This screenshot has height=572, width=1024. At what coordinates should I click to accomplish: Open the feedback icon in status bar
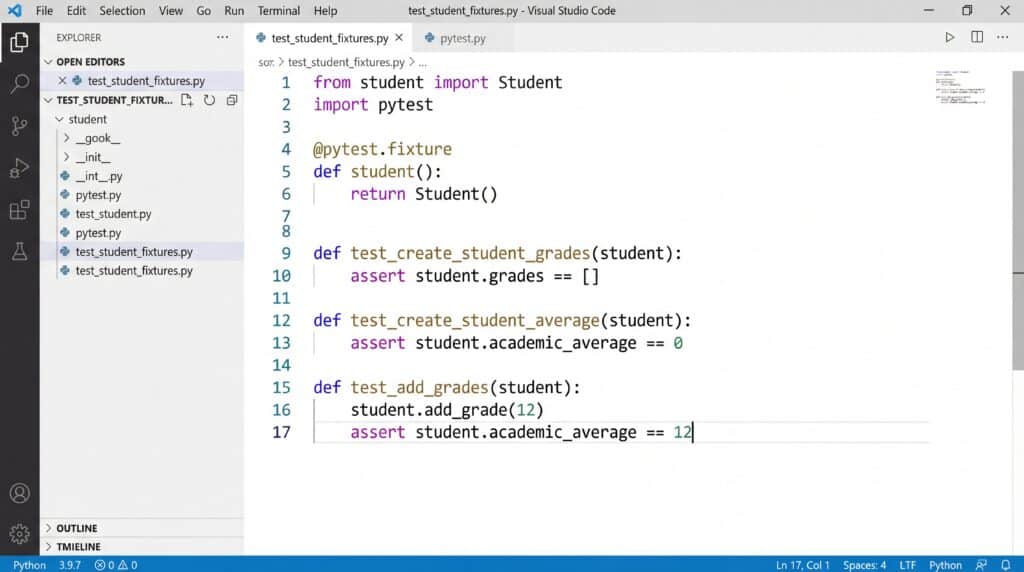tap(981, 565)
